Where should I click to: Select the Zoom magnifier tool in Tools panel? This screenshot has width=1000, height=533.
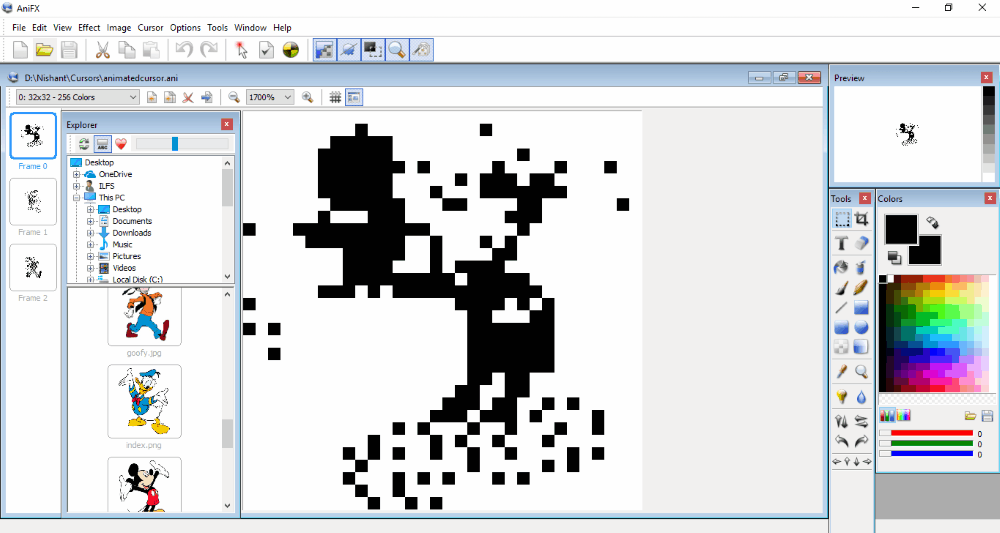click(861, 371)
